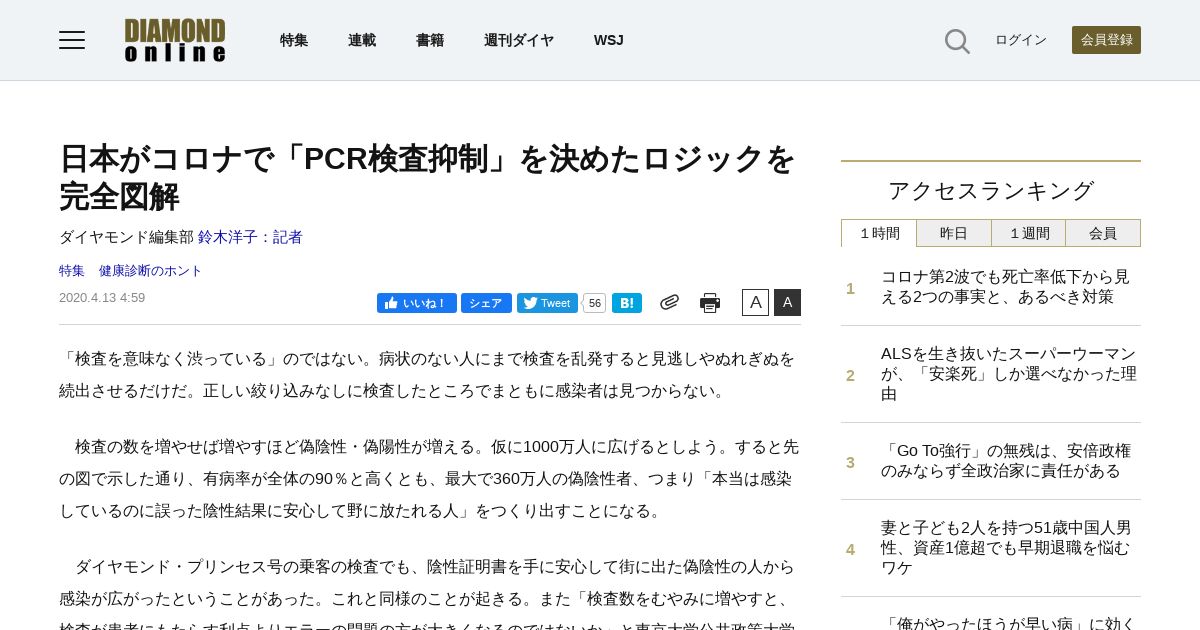Click the 特集 category link under byline
The width and height of the screenshot is (1200, 630).
[x=72, y=271]
